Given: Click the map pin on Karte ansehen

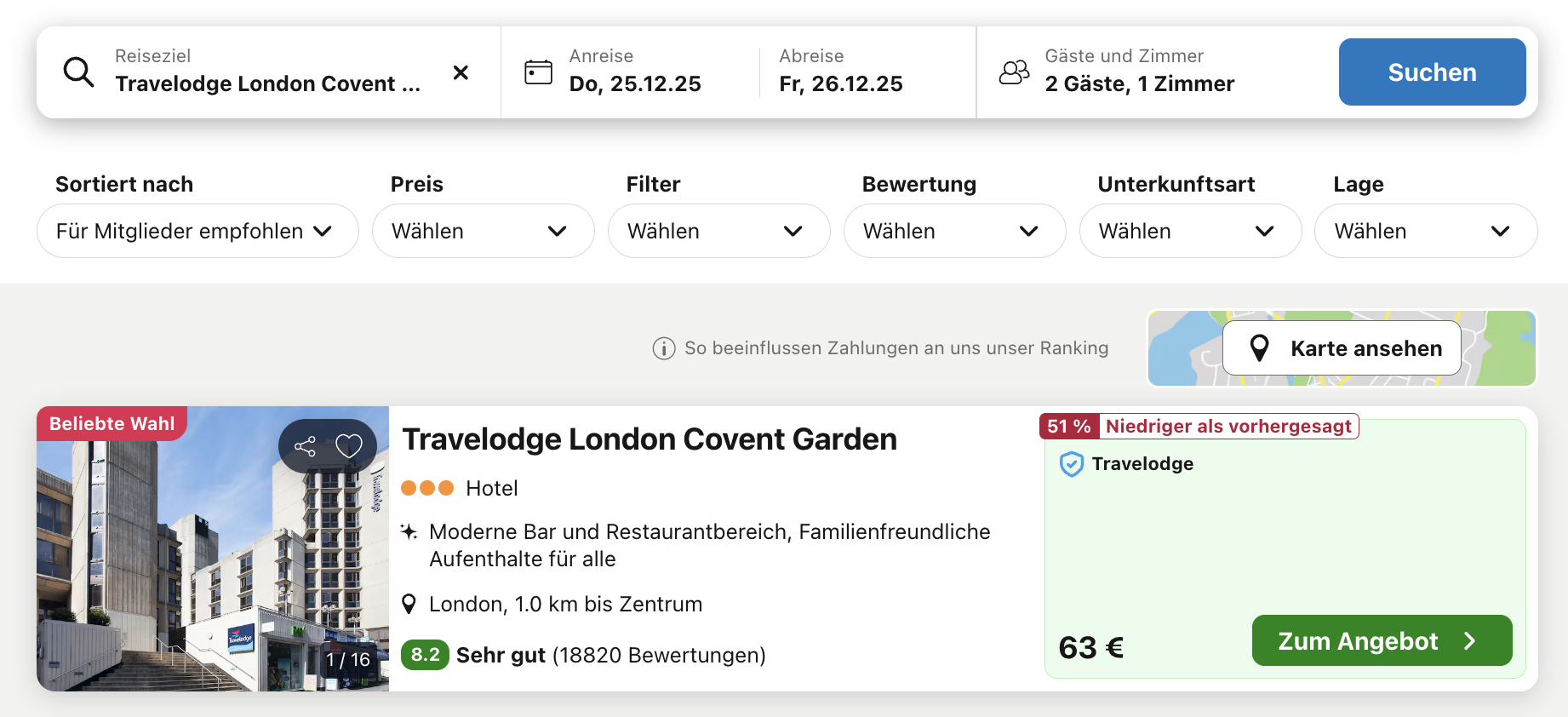Looking at the screenshot, I should [x=1259, y=348].
